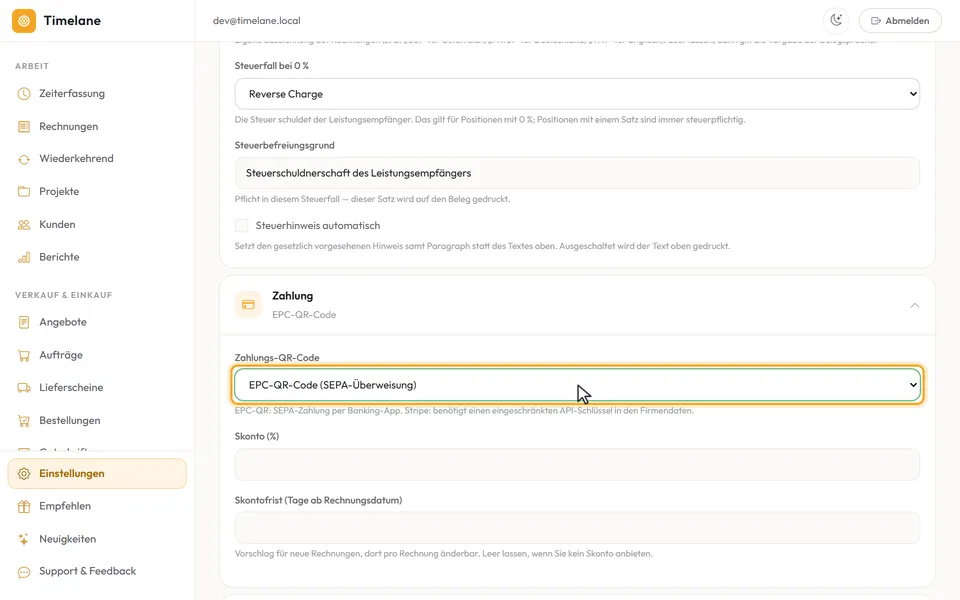Click the Kunden people icon

24,225
